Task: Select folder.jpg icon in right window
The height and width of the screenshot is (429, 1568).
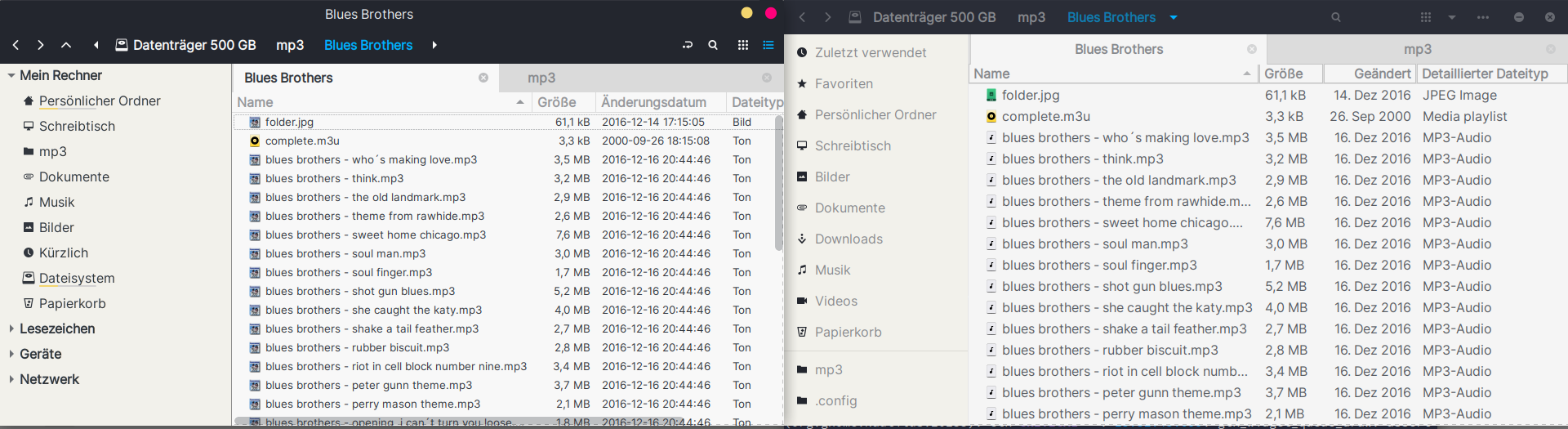Action: coord(991,96)
